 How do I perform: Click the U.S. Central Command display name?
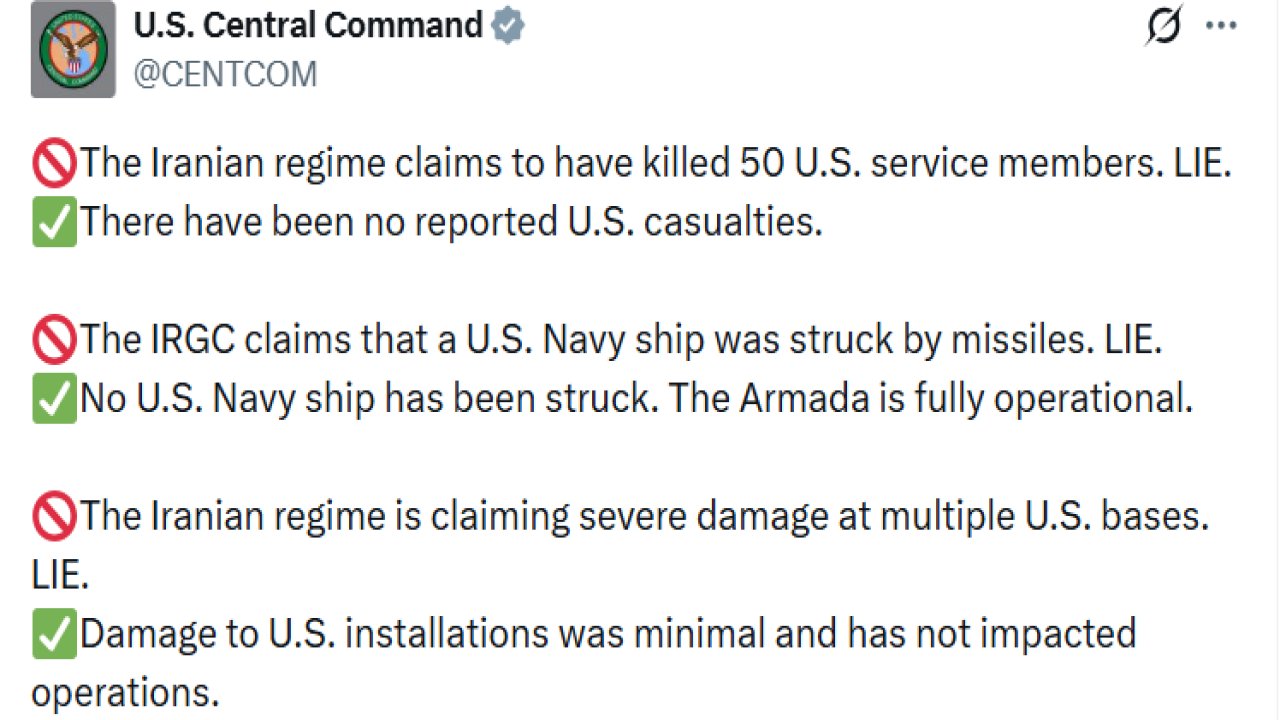coord(308,26)
